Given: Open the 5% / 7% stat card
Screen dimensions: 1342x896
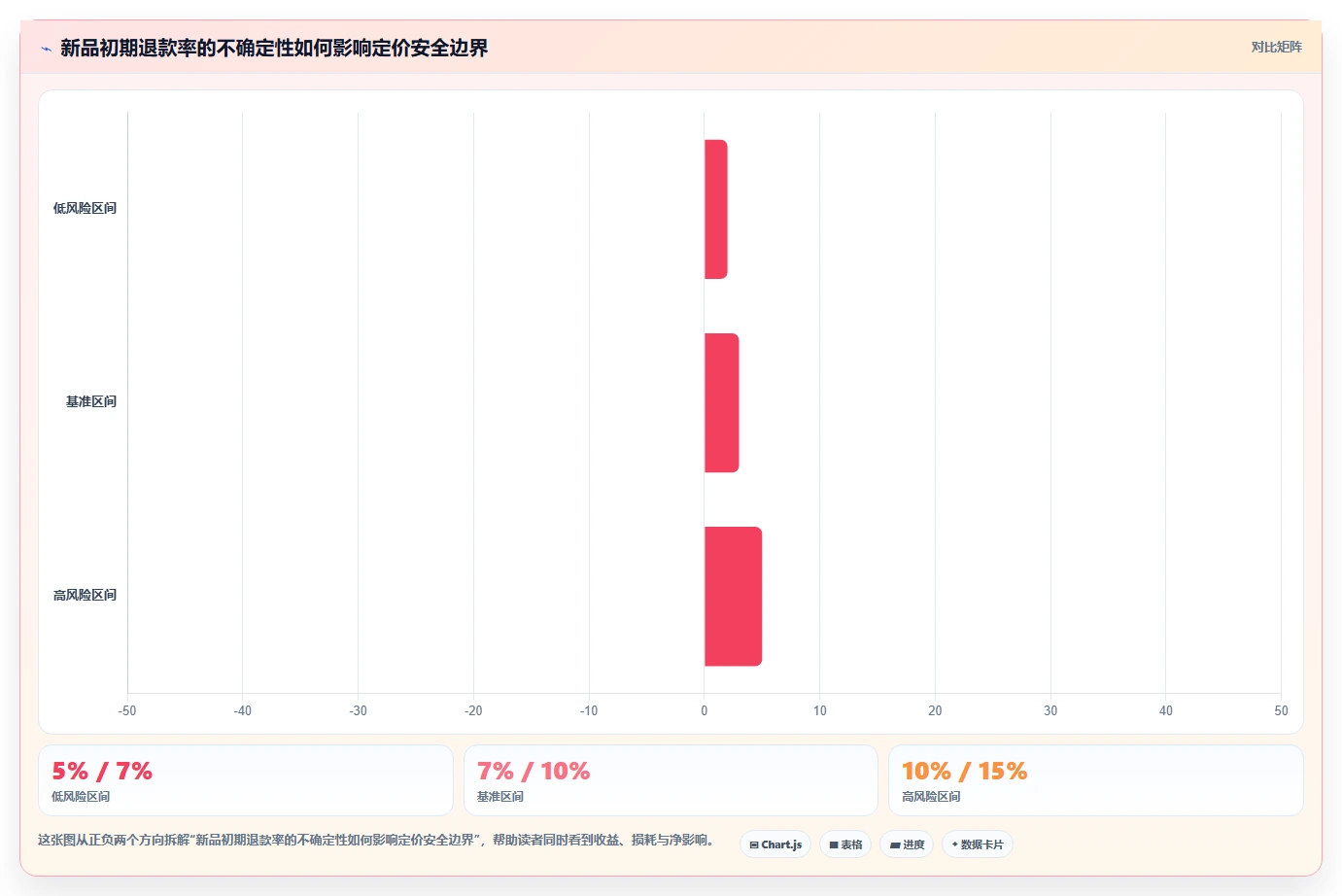Looking at the screenshot, I should 246,780.
